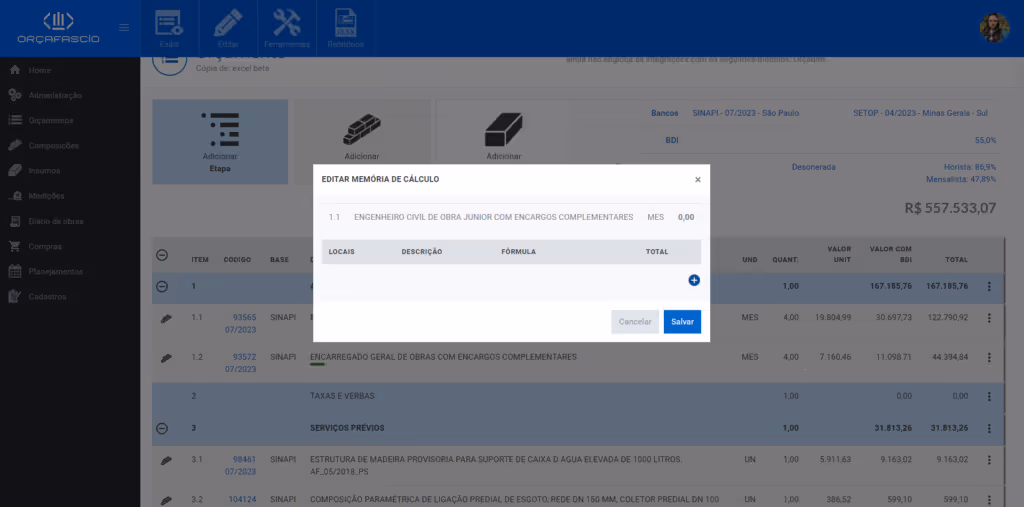Open code 98461 link
This screenshot has height=507, width=1024.
244,460
